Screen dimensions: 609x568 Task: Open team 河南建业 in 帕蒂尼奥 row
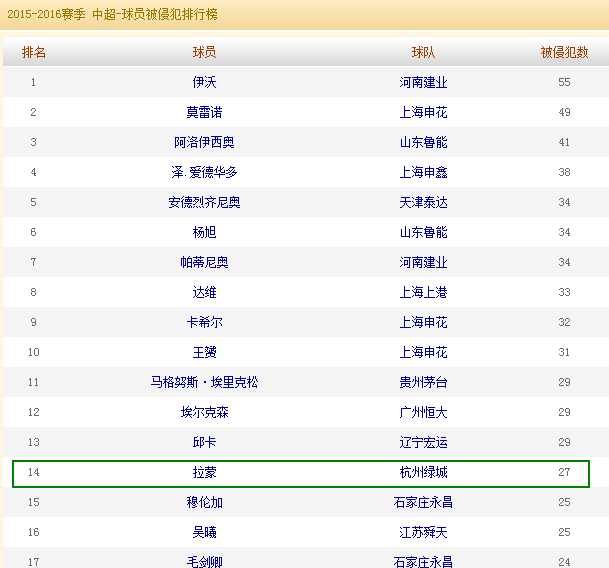[423, 262]
